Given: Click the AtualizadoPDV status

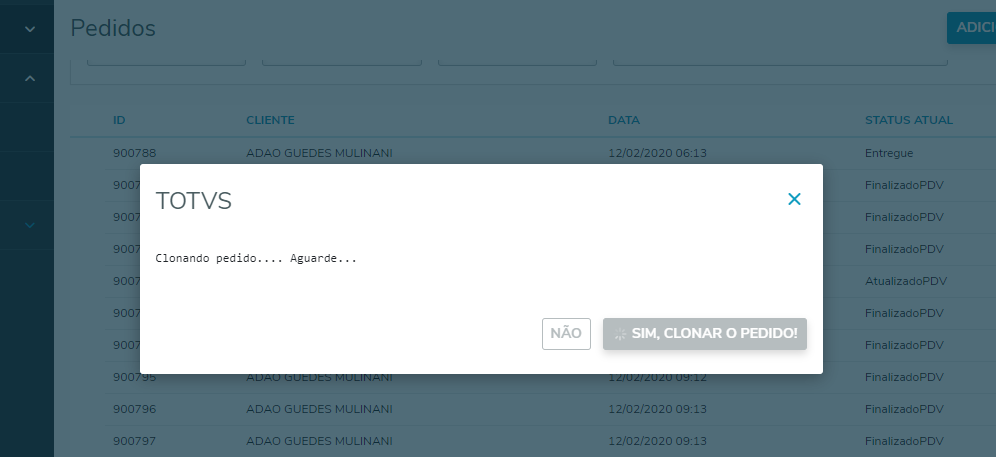Looking at the screenshot, I should tap(906, 281).
